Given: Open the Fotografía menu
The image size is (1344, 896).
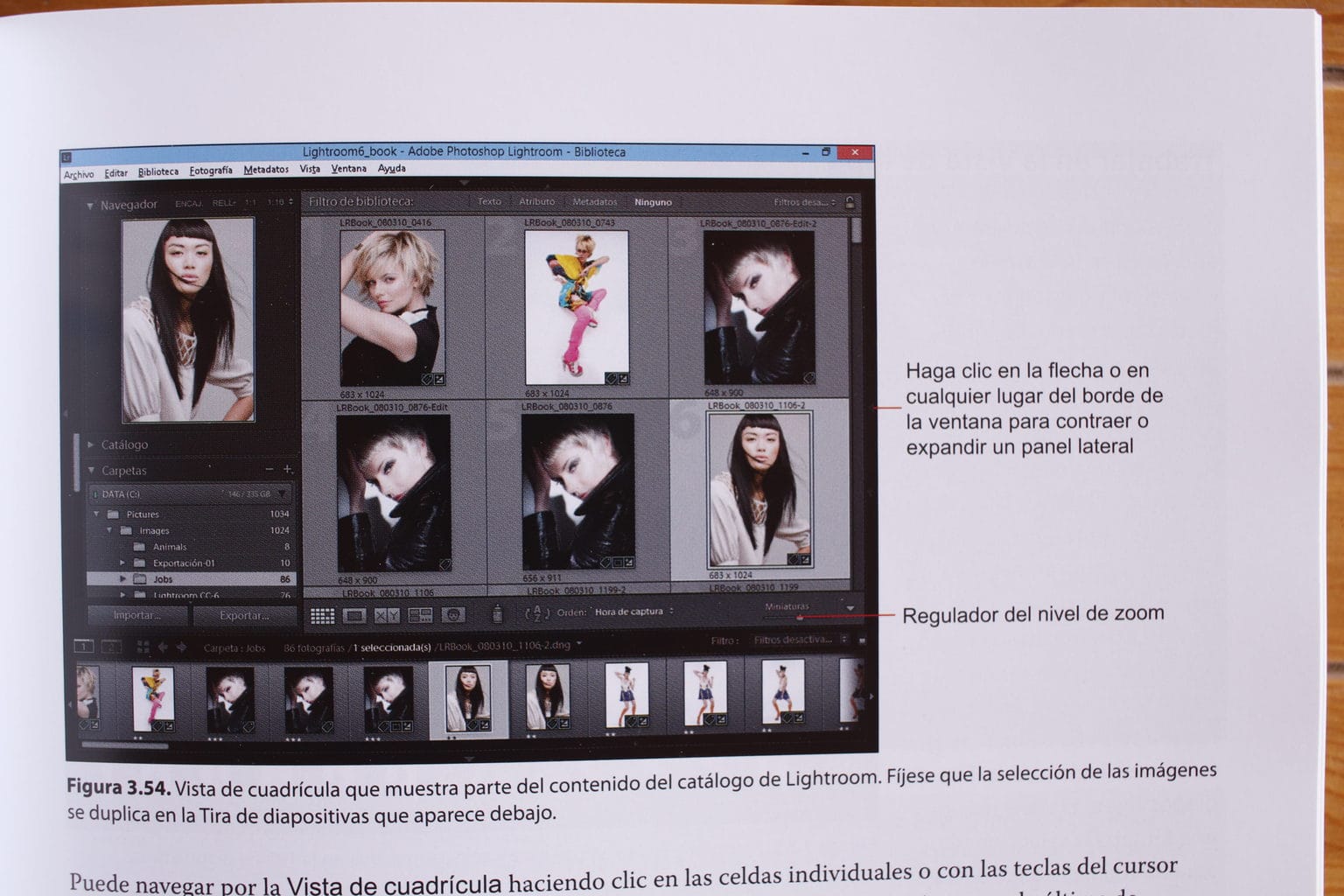Looking at the screenshot, I should click(211, 171).
